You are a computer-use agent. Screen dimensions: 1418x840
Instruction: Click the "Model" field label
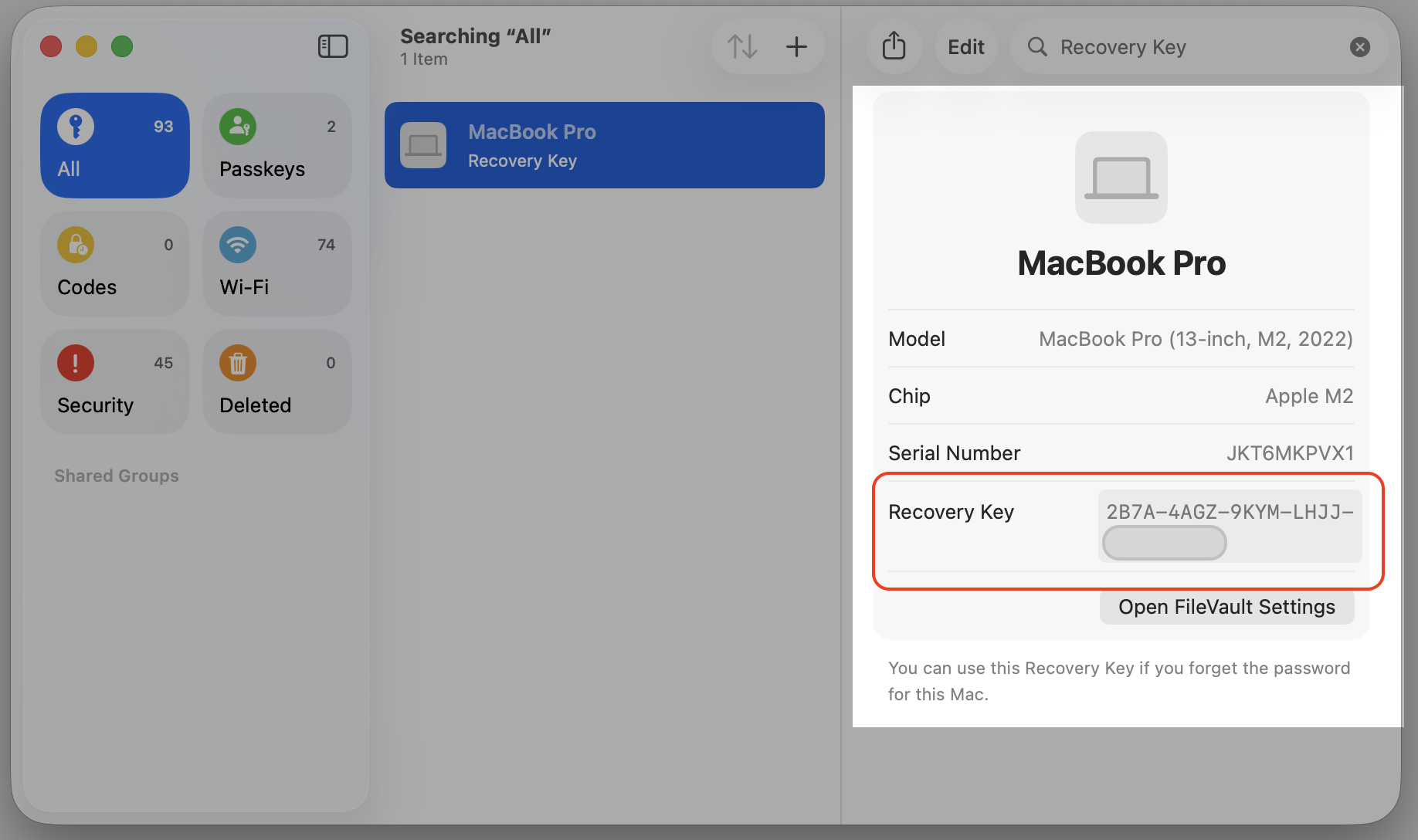(917, 339)
